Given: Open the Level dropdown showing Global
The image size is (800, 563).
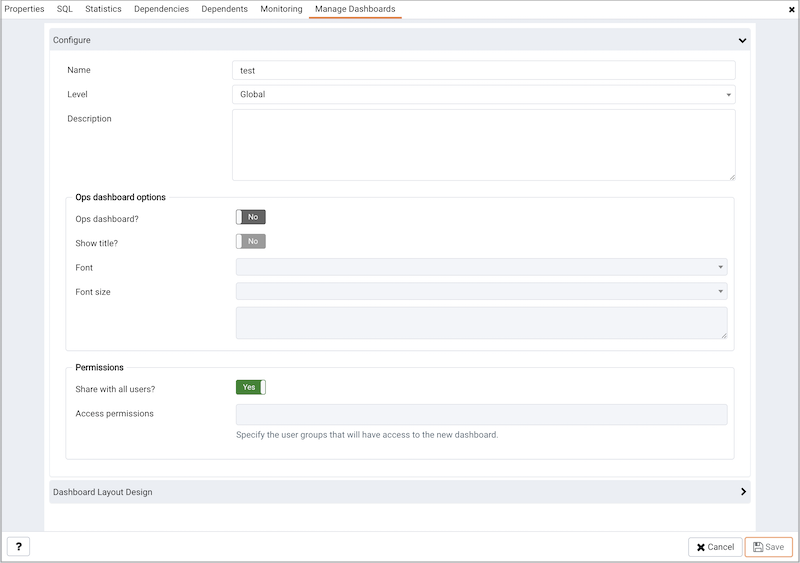Looking at the screenshot, I should (x=484, y=94).
